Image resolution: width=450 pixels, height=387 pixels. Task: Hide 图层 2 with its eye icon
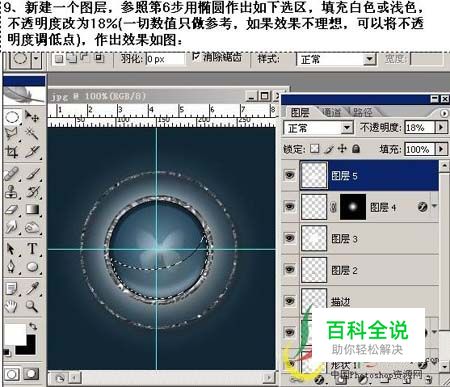(290, 269)
